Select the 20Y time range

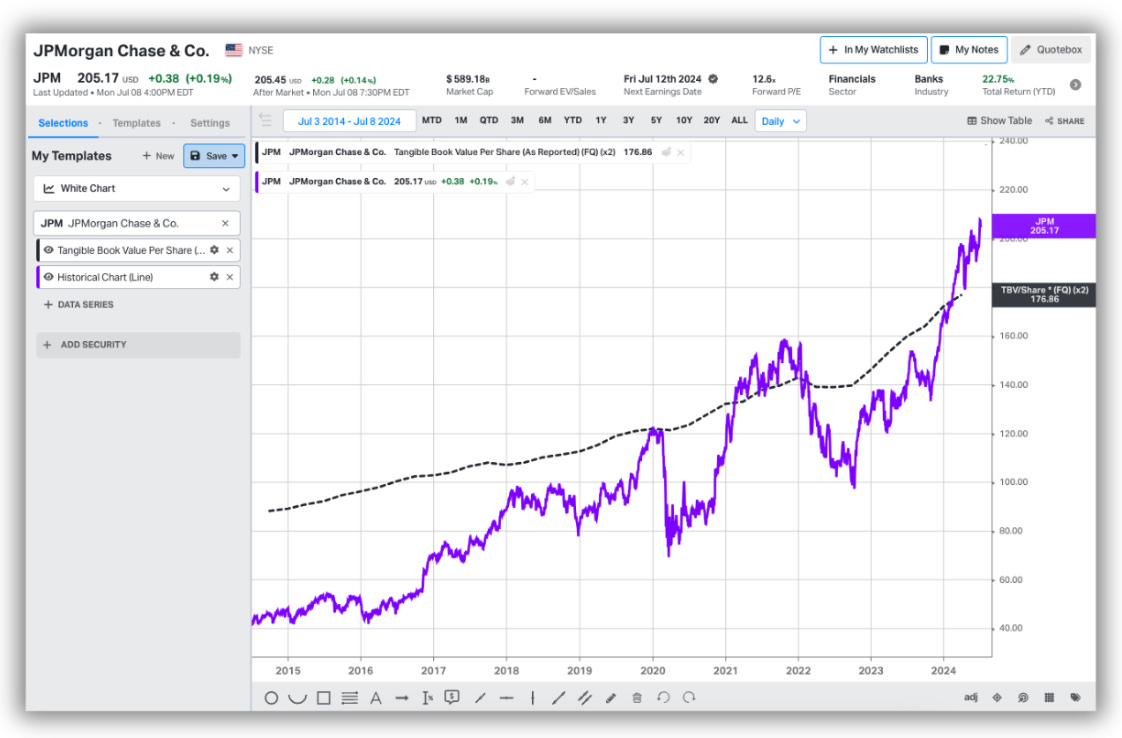click(711, 120)
